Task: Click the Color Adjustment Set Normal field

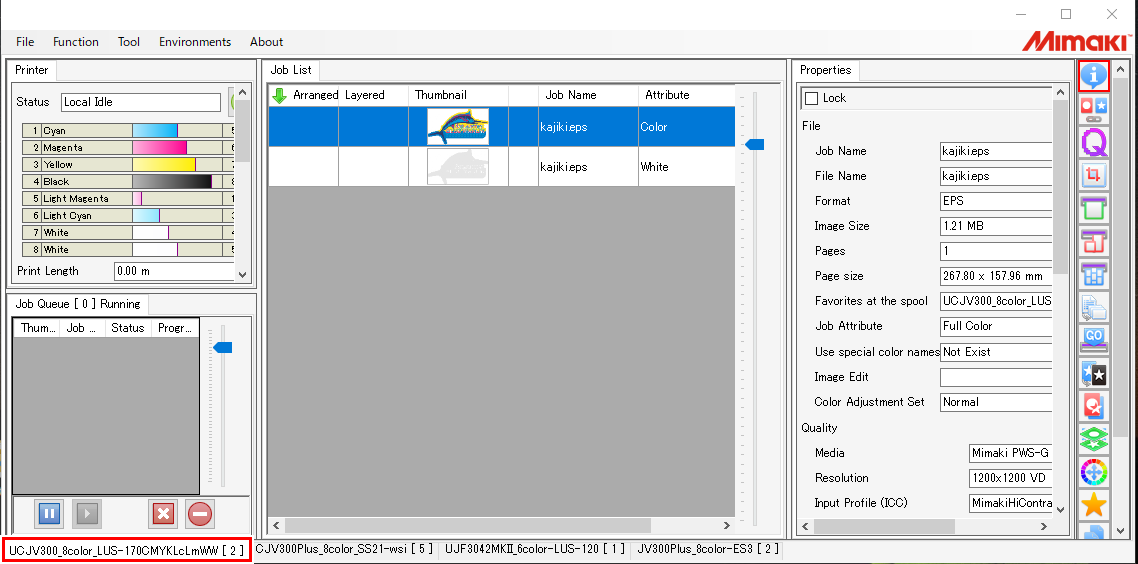Action: point(996,401)
